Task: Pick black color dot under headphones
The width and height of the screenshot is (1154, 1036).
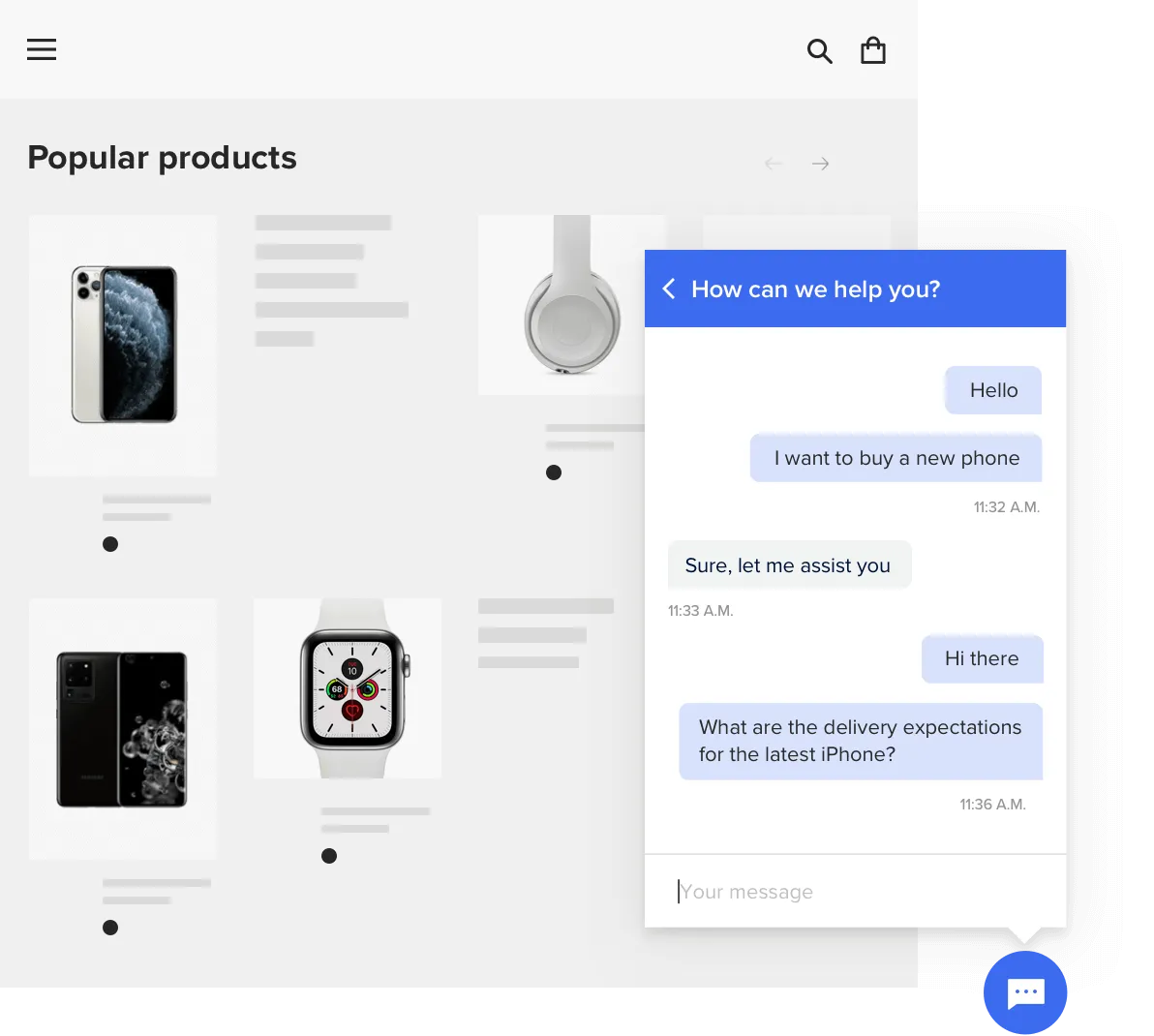Action: click(x=554, y=472)
